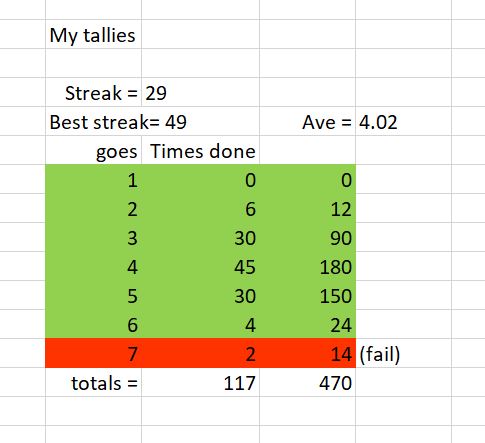Viewport: 485px width, 443px height.
Task: Select the 'totals =' label cell
Action: point(93,382)
